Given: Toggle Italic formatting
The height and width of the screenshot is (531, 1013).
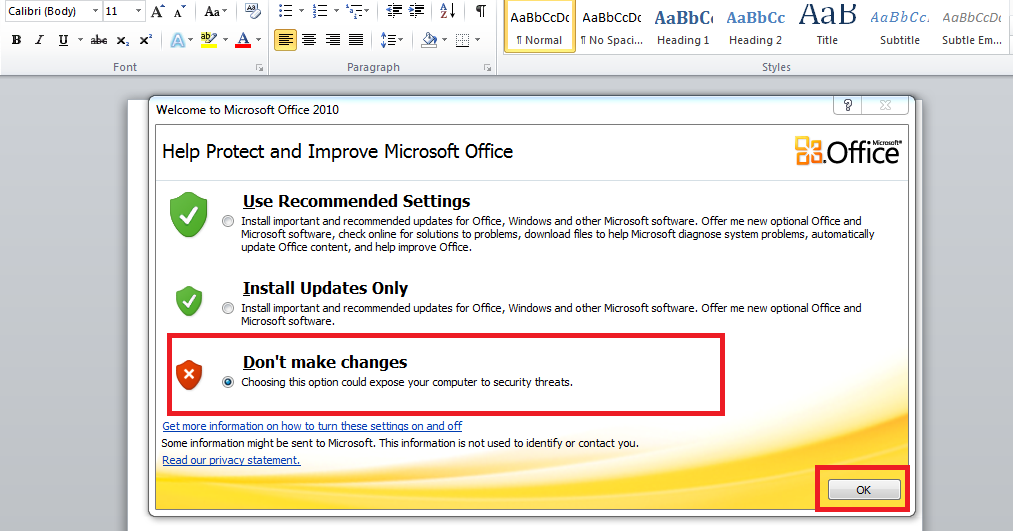Looking at the screenshot, I should (x=39, y=40).
